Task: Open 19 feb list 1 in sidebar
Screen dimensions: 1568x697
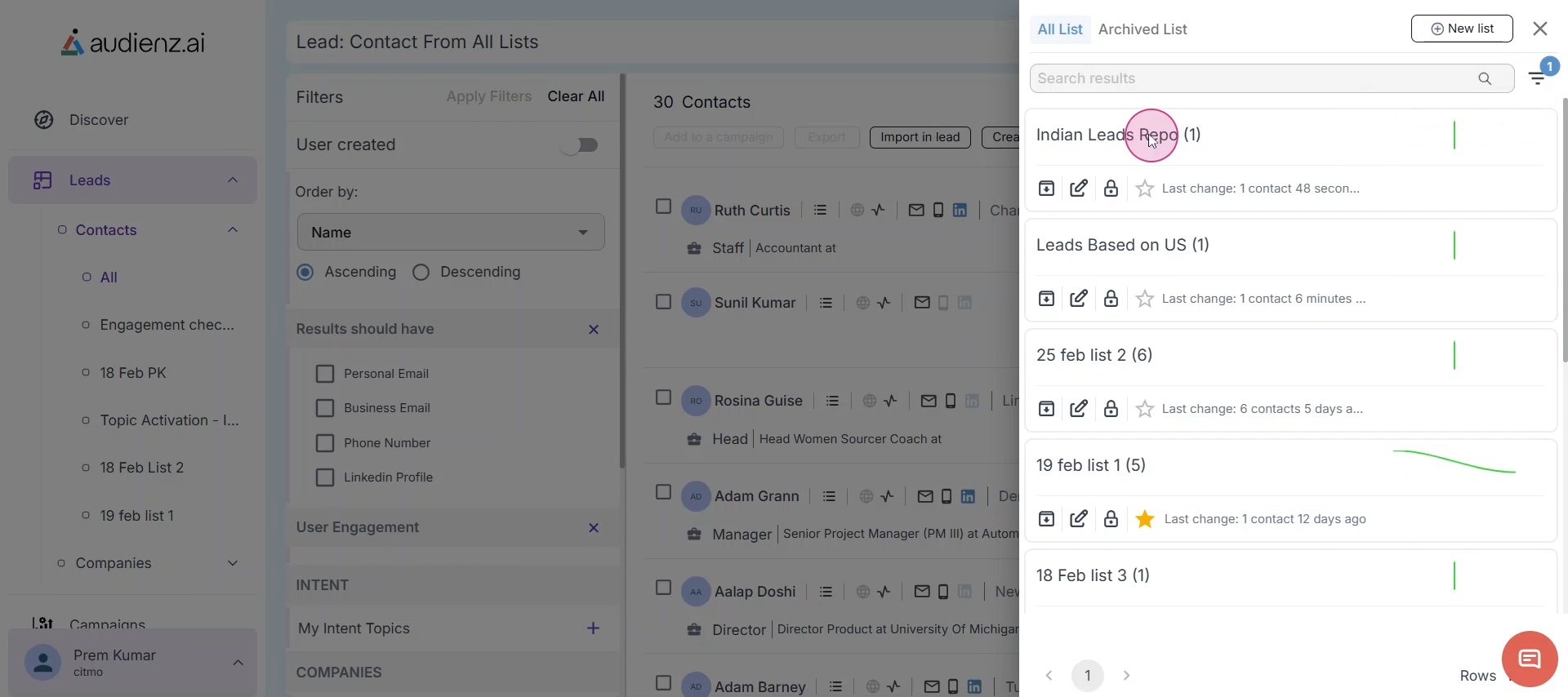Action: click(x=136, y=516)
